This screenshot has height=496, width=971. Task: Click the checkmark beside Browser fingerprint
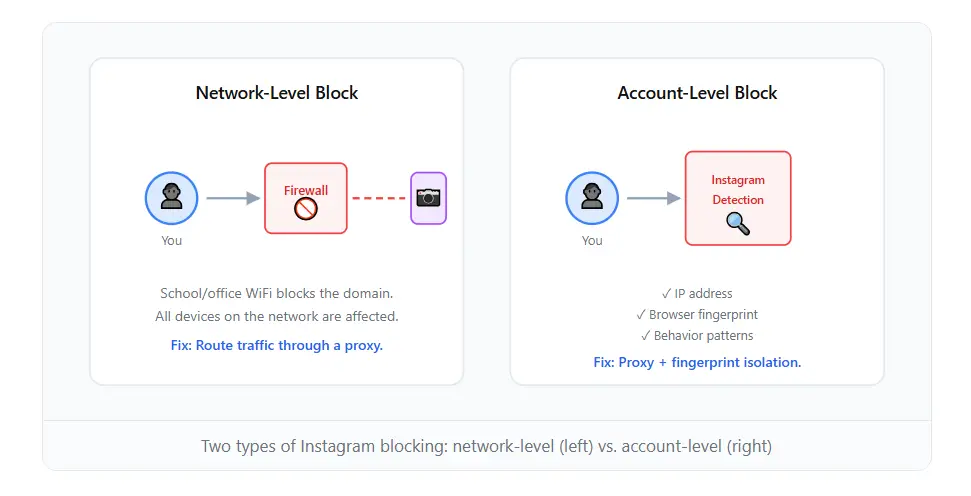[x=641, y=315]
